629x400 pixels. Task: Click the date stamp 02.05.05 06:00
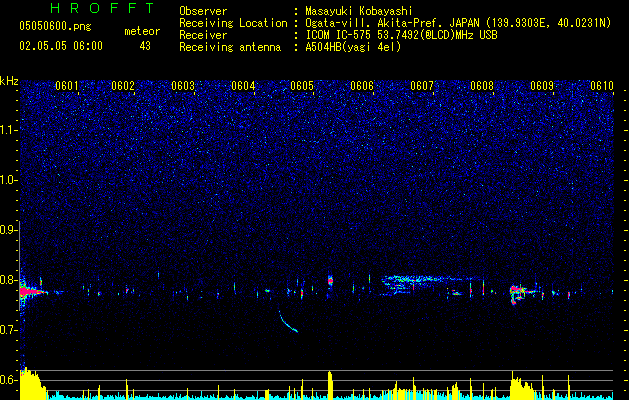(x=61, y=46)
